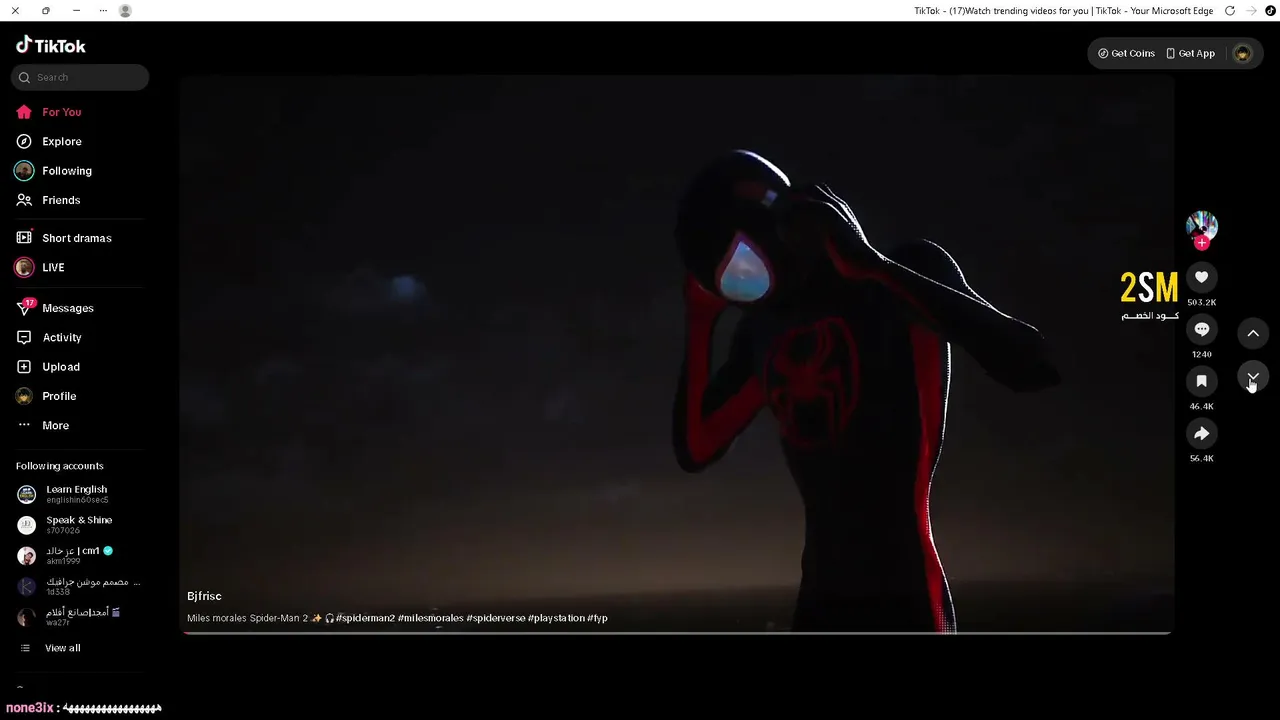Screen dimensions: 1280x720
Task: Click the #playstation hashtag
Action: 556,618
